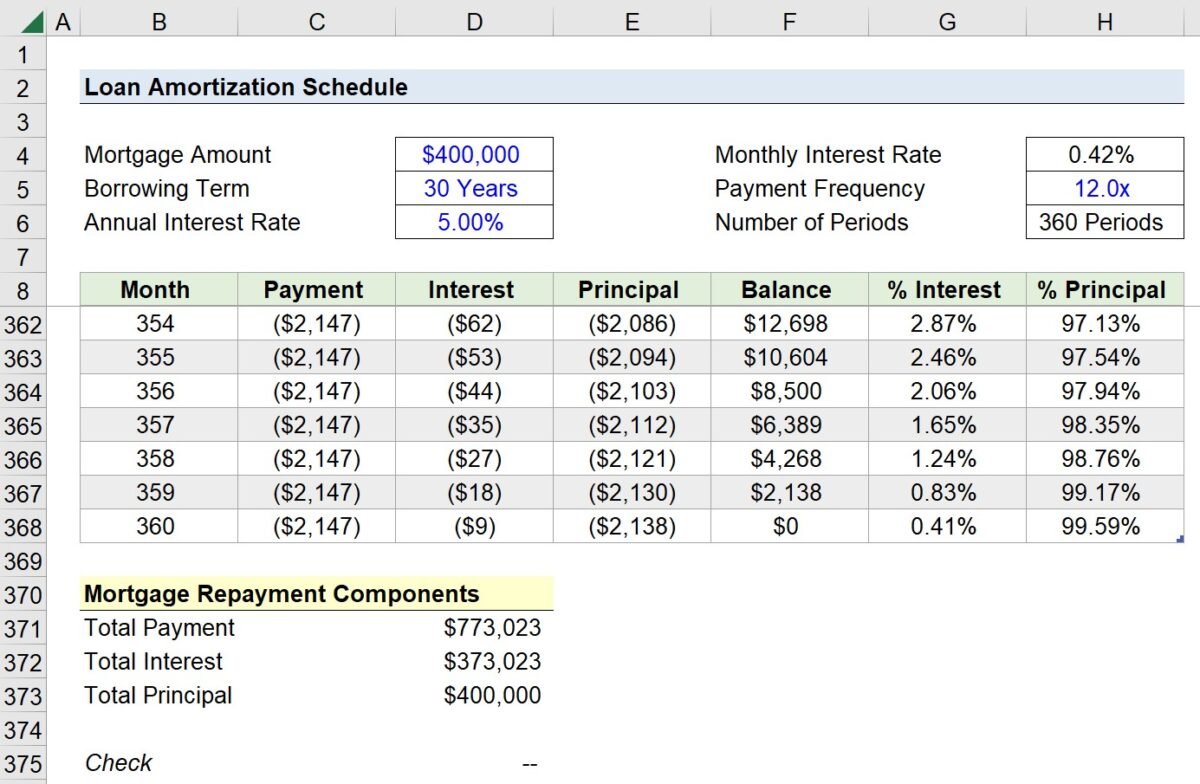
Task: Click the Select All triangle above row numbers
Action: [35, 20]
